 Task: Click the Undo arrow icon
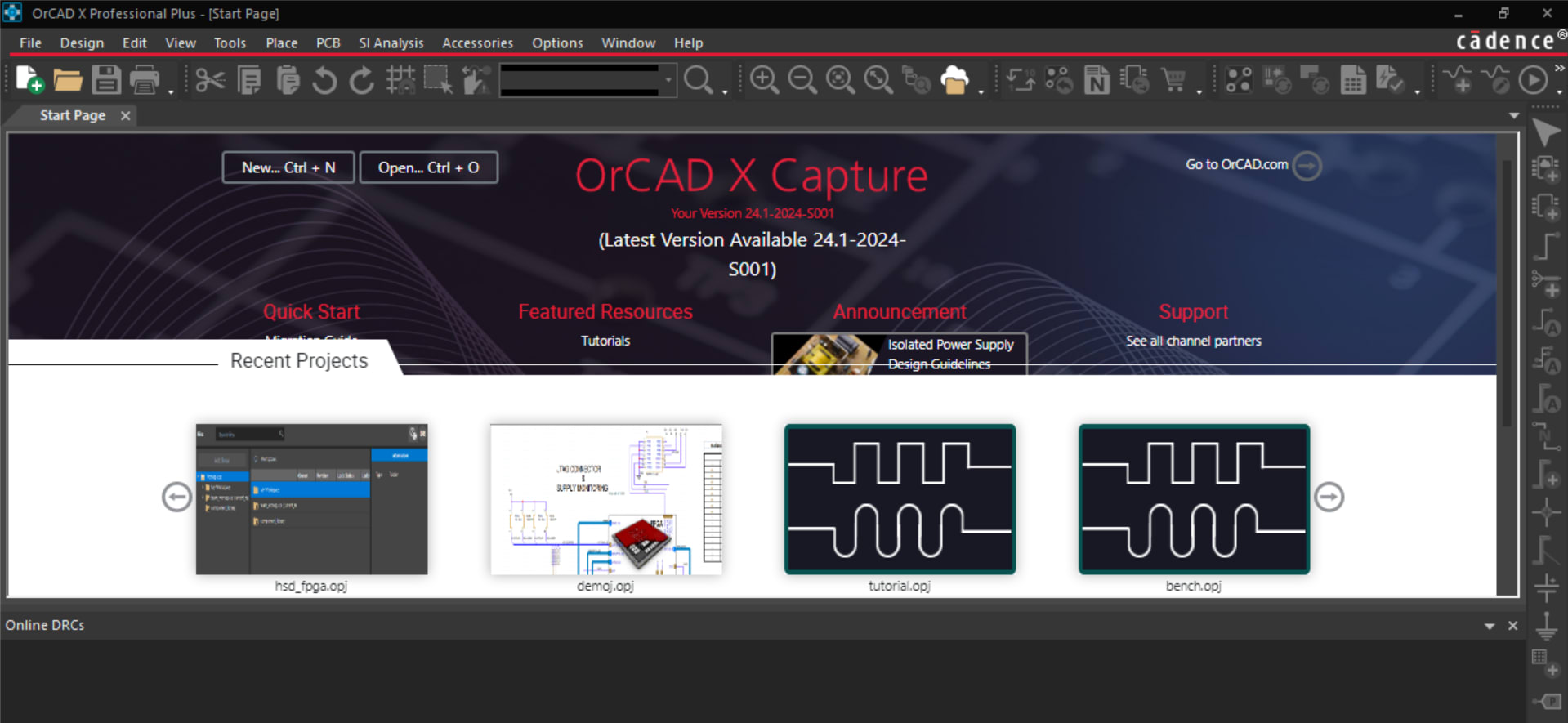point(324,80)
